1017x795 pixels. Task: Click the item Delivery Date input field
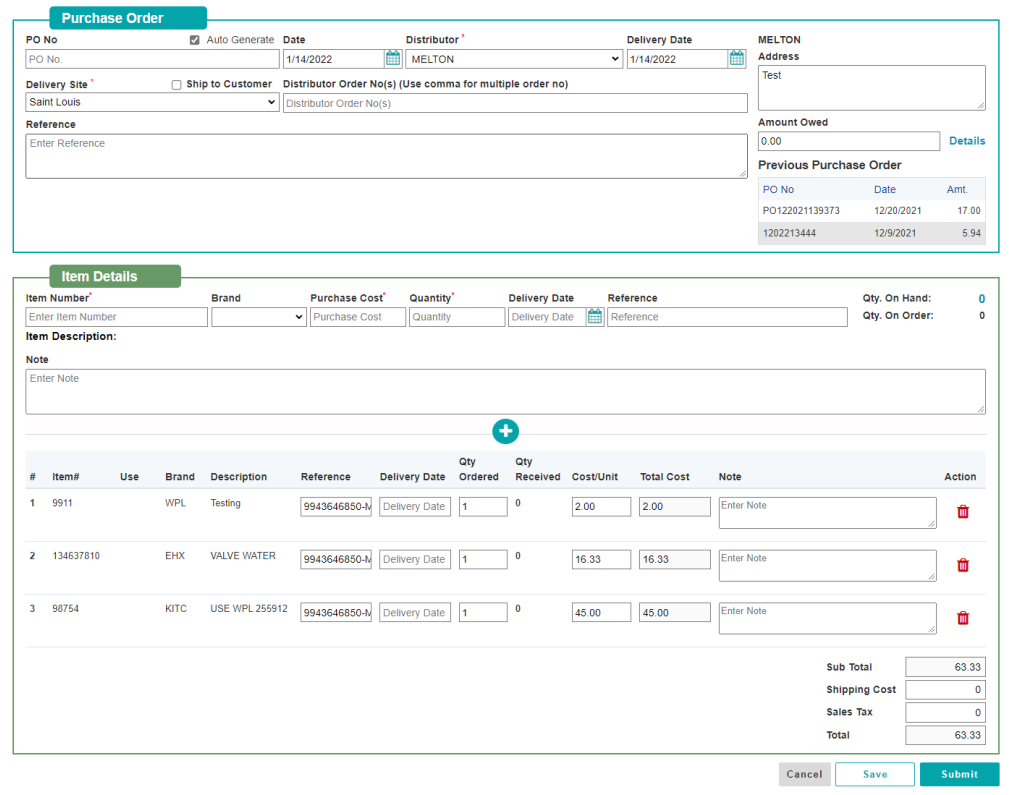tap(547, 317)
